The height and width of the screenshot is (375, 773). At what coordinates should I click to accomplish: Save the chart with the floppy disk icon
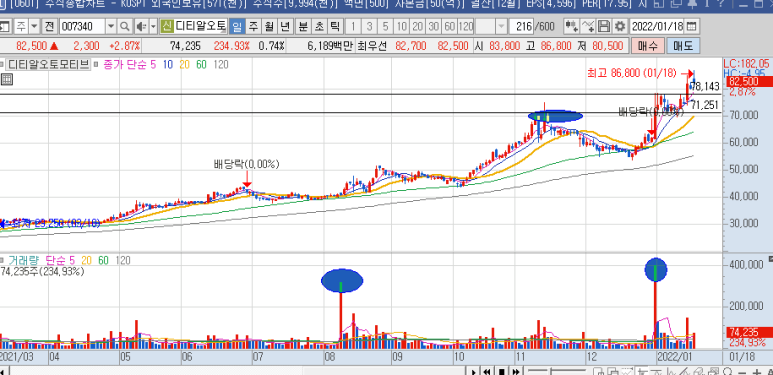pos(604,26)
